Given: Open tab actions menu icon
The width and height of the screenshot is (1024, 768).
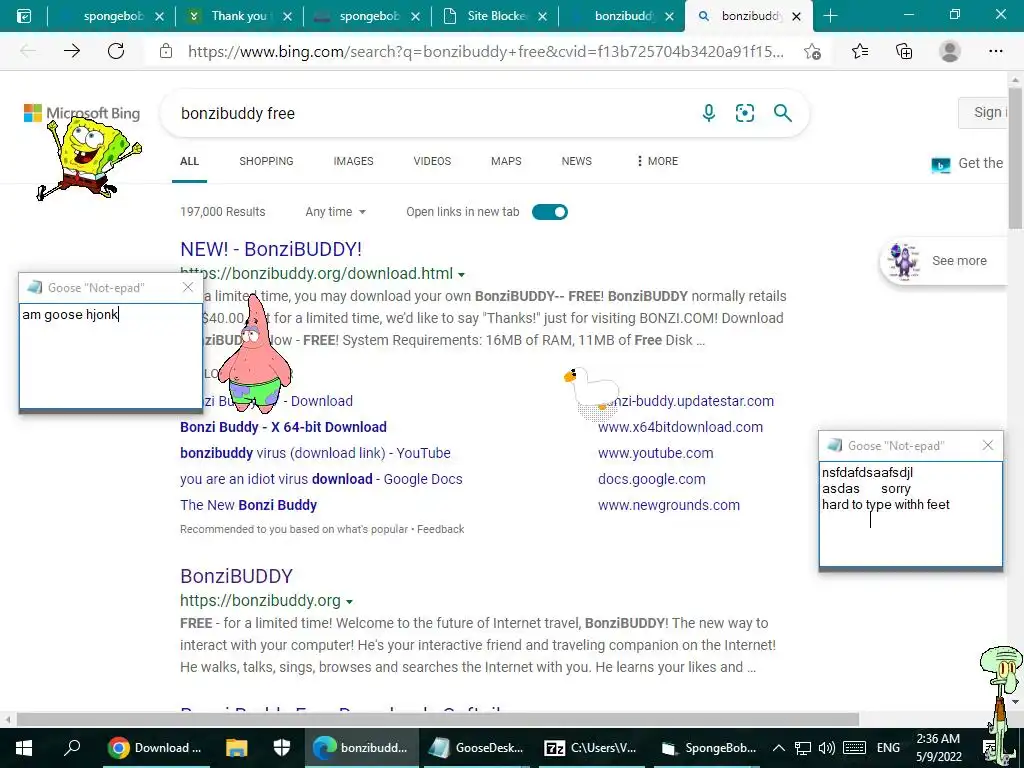Looking at the screenshot, I should [x=24, y=16].
